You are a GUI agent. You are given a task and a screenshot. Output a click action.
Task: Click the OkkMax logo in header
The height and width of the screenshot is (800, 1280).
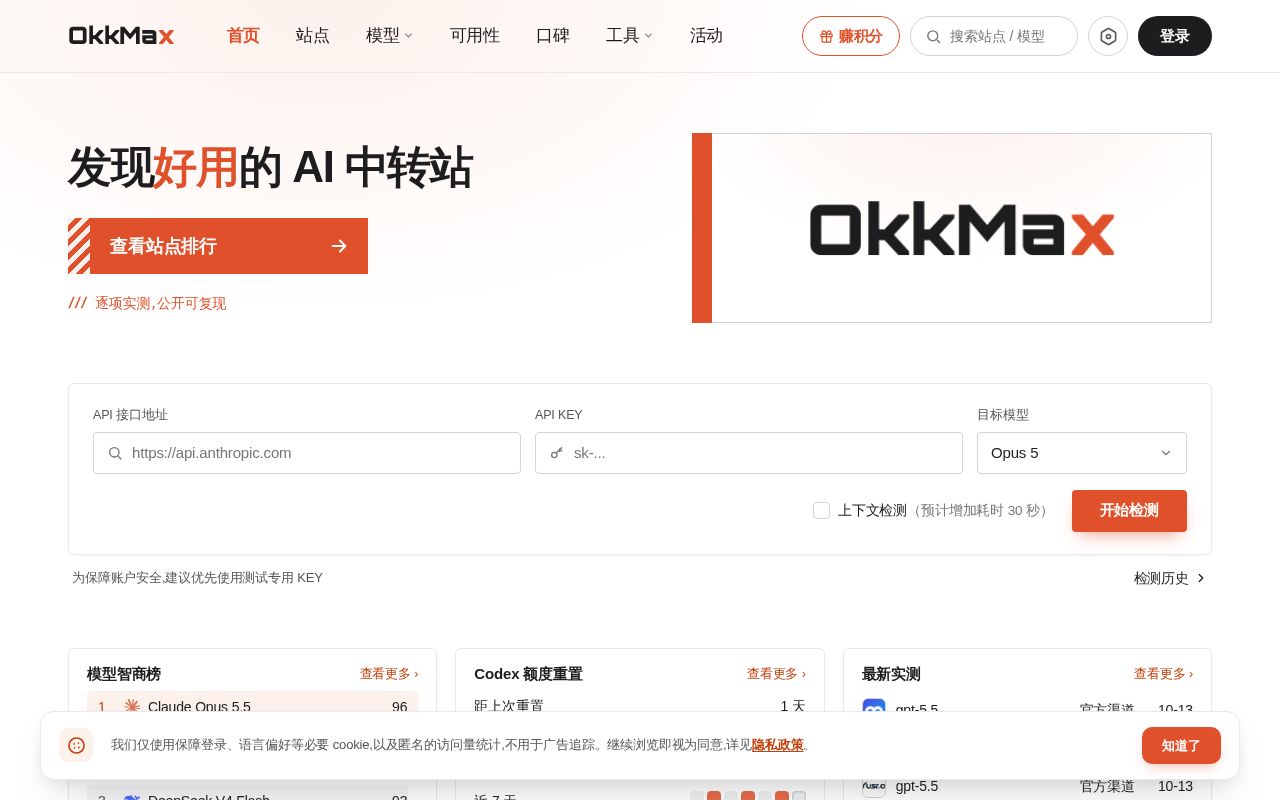tap(121, 36)
